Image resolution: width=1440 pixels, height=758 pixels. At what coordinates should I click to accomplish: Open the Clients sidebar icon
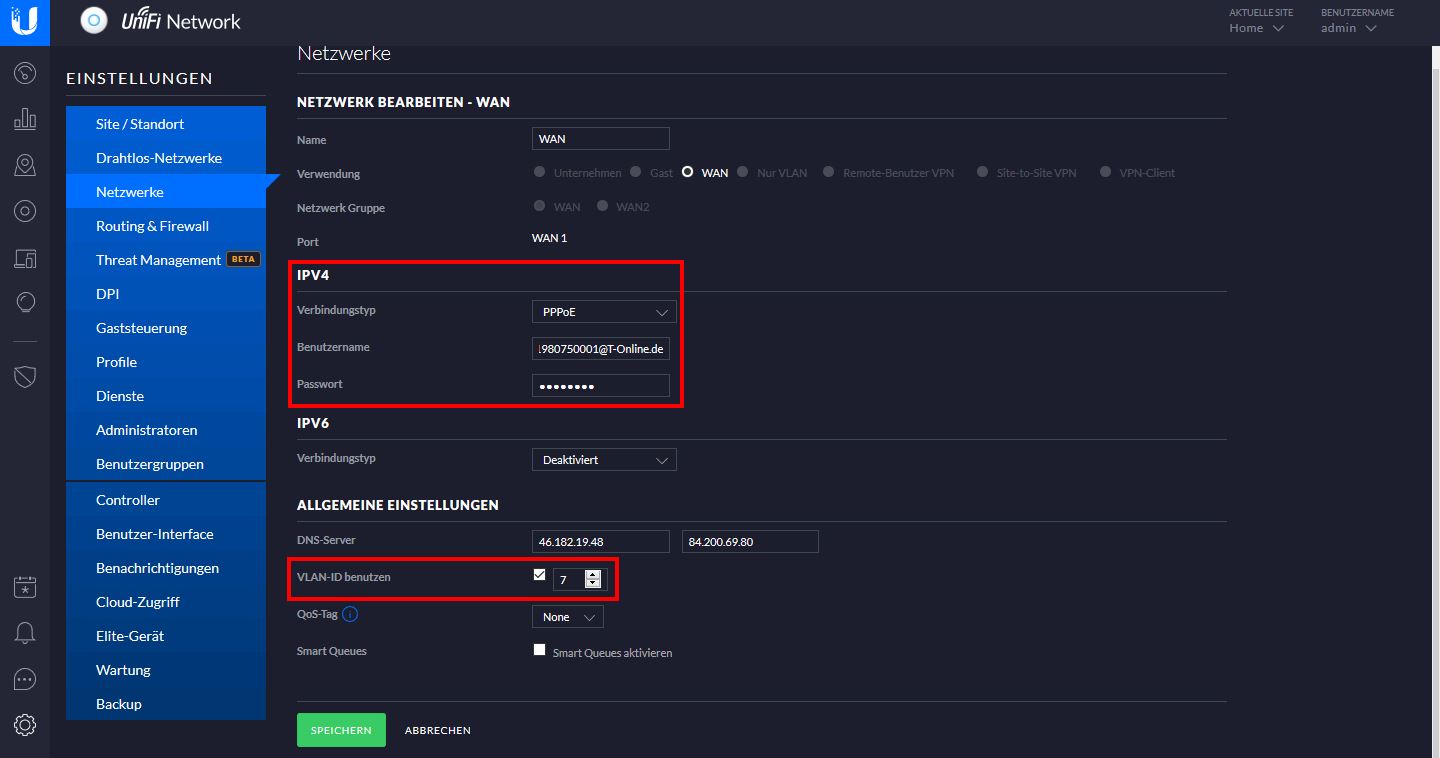[x=25, y=259]
